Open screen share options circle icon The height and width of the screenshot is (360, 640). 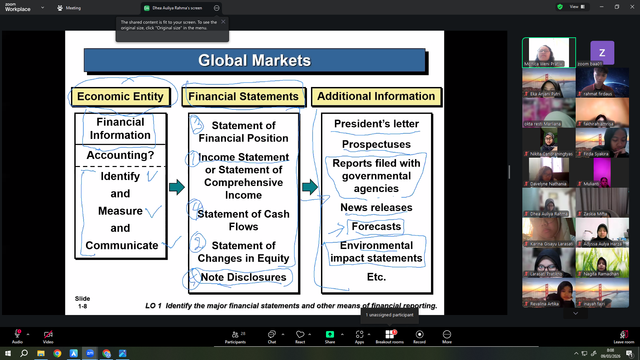tap(216, 8)
